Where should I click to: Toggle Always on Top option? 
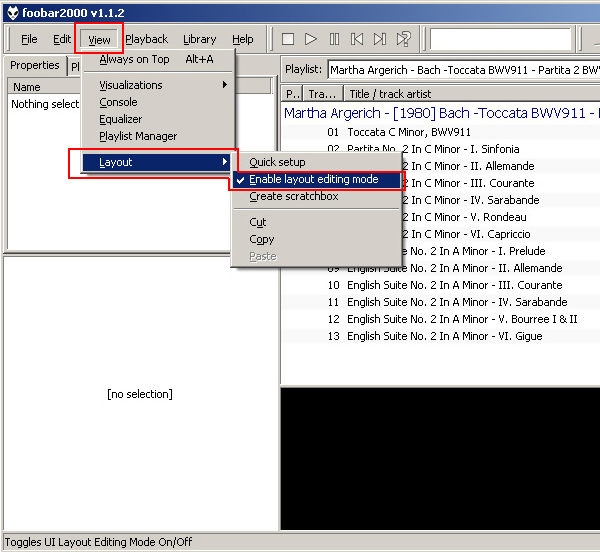tap(158, 59)
